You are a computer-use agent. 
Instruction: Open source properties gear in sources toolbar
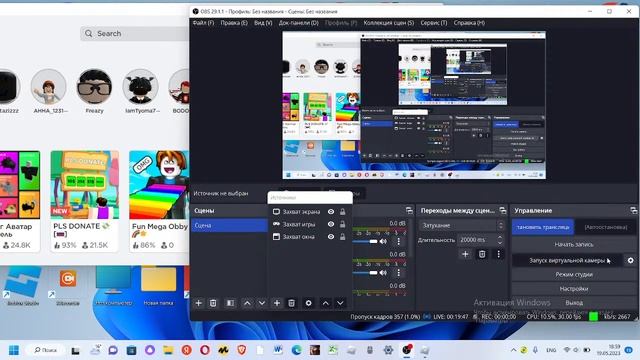tap(309, 303)
